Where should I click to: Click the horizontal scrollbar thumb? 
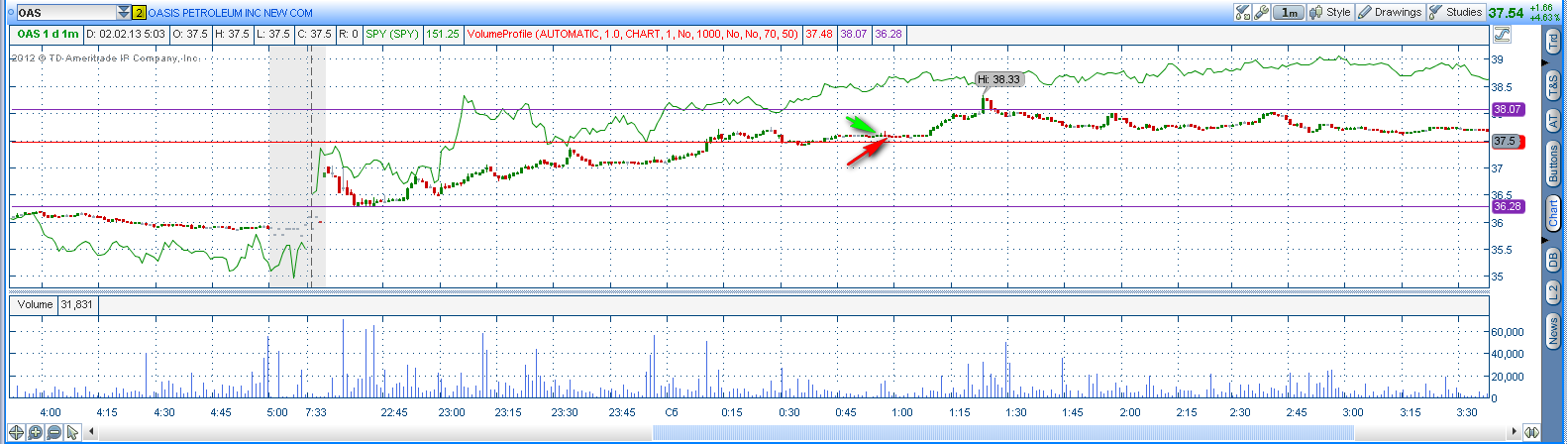click(x=1002, y=432)
